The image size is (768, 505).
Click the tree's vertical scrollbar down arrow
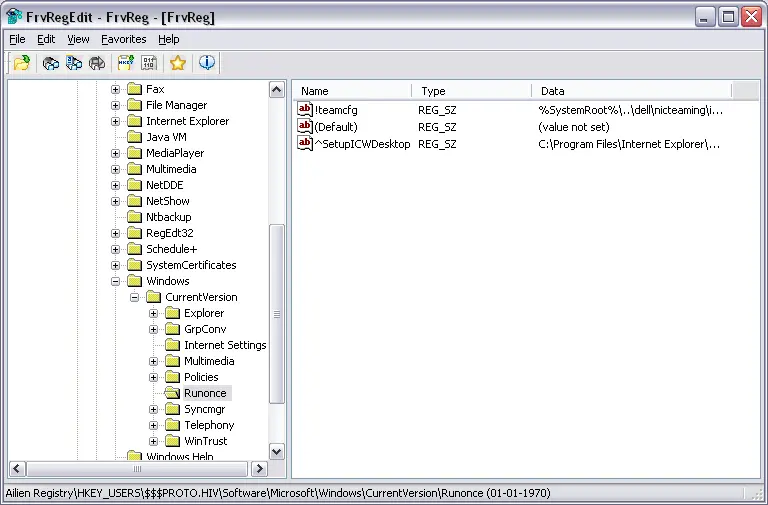277,451
